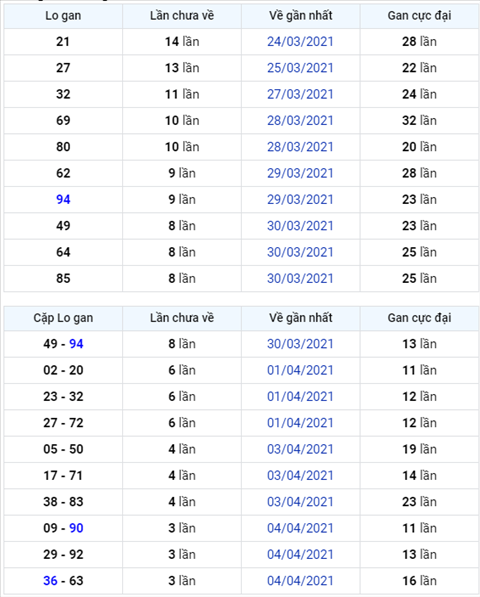Click the '14 lần' cell in pair 17 - 71 row
The width and height of the screenshot is (480, 597).
point(419,475)
